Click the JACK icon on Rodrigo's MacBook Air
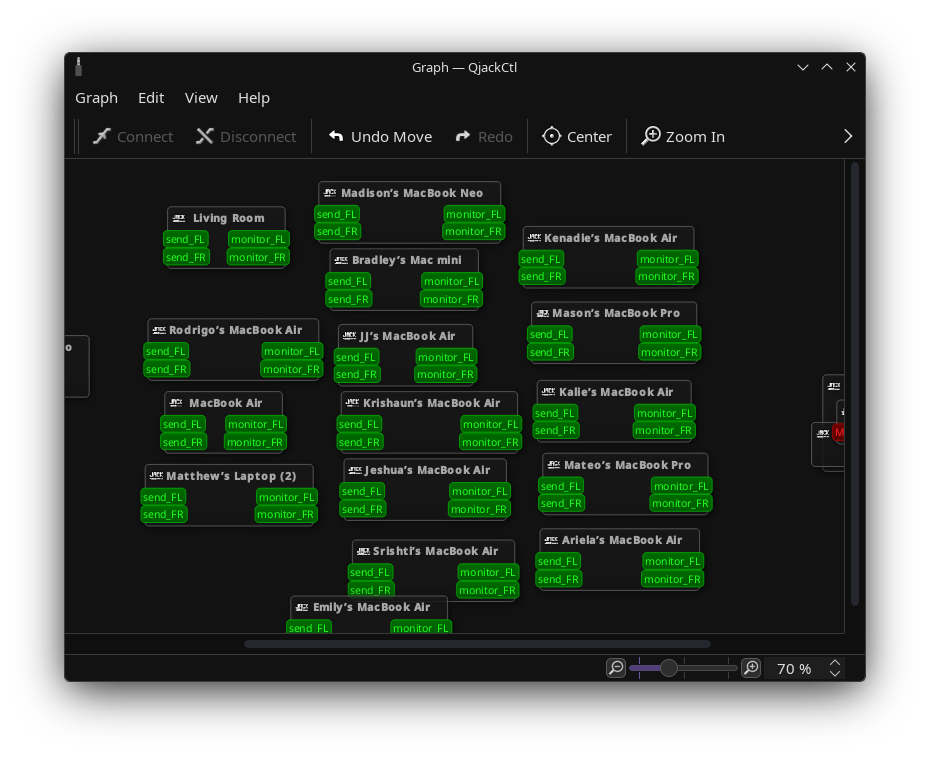930x758 pixels. 159,330
